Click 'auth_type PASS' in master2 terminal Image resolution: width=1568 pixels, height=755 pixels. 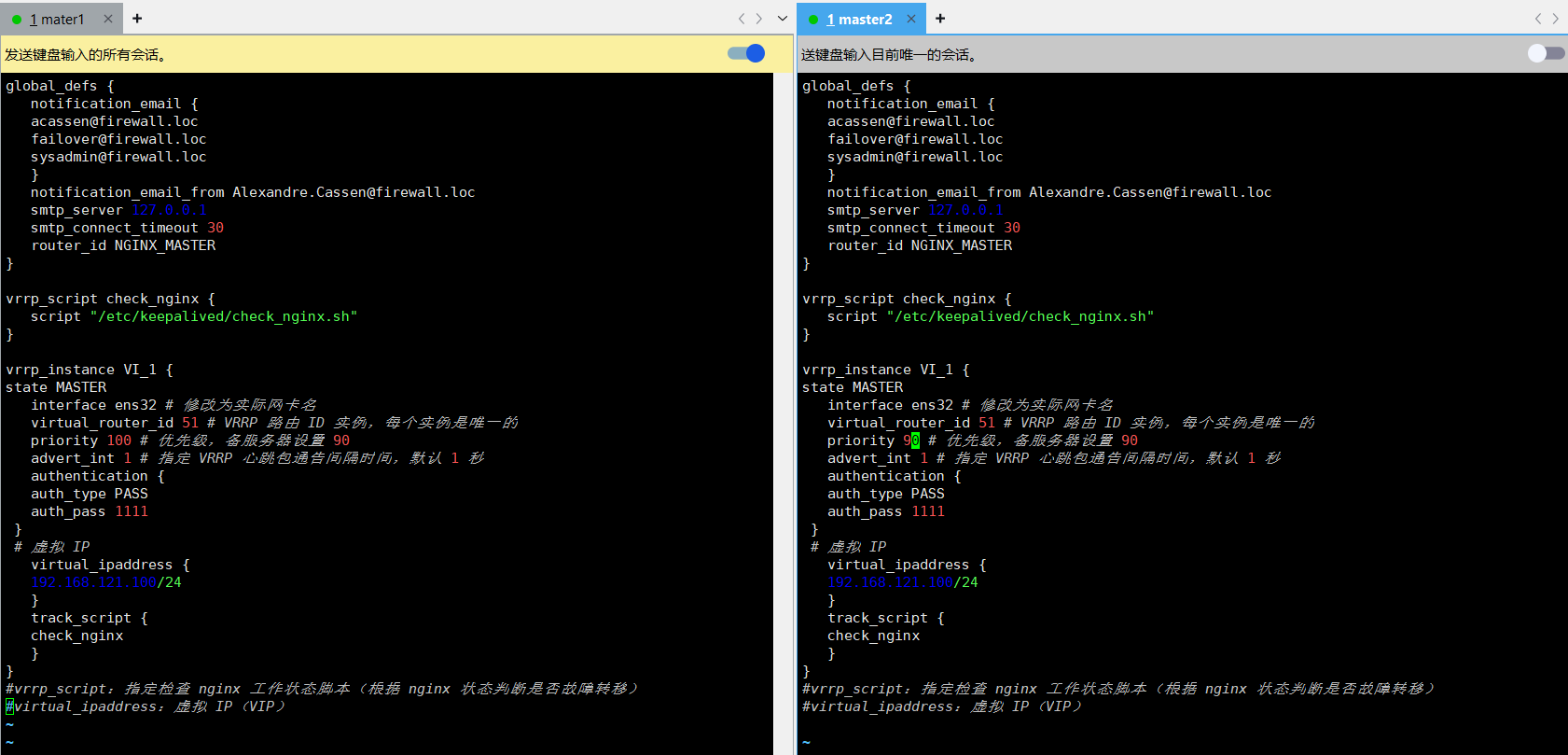[886, 494]
